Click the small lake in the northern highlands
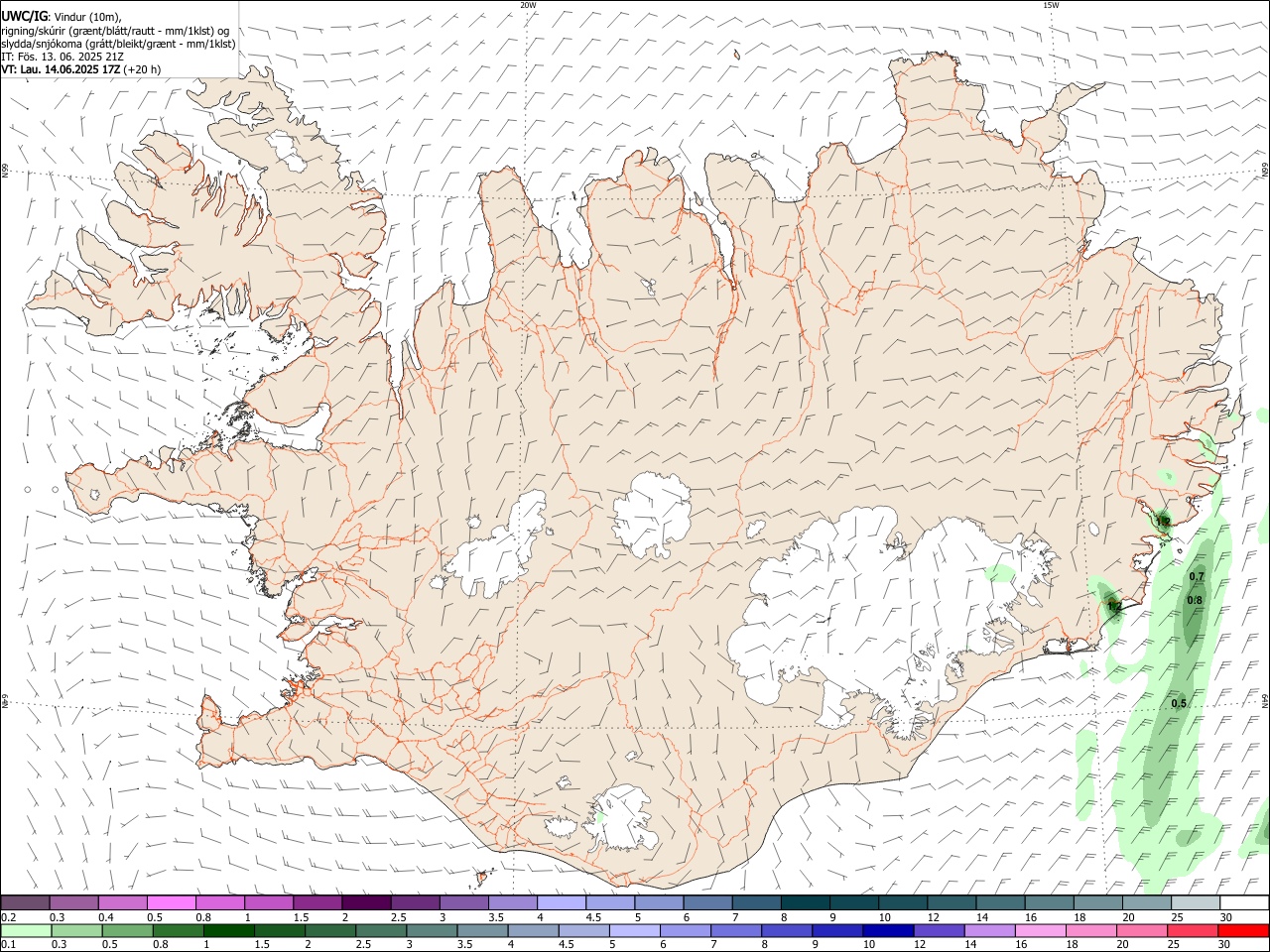Image resolution: width=1270 pixels, height=952 pixels. click(649, 287)
